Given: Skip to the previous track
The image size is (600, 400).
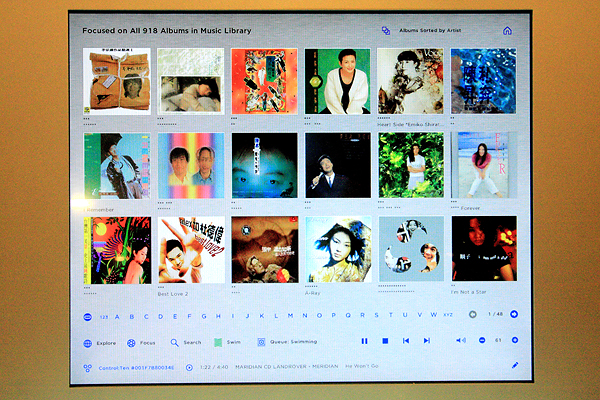Looking at the screenshot, I should [406, 340].
